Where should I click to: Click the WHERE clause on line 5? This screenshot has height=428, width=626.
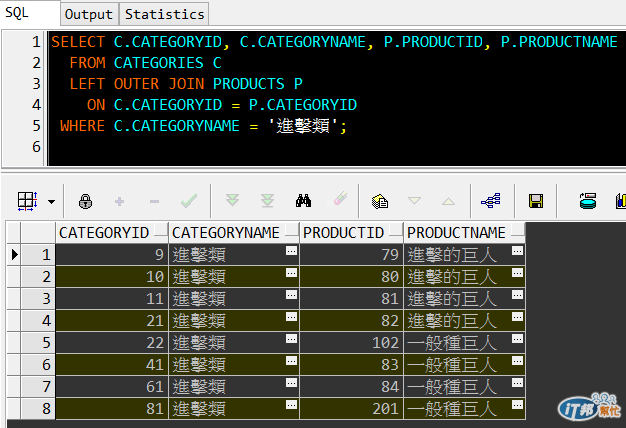203,126
